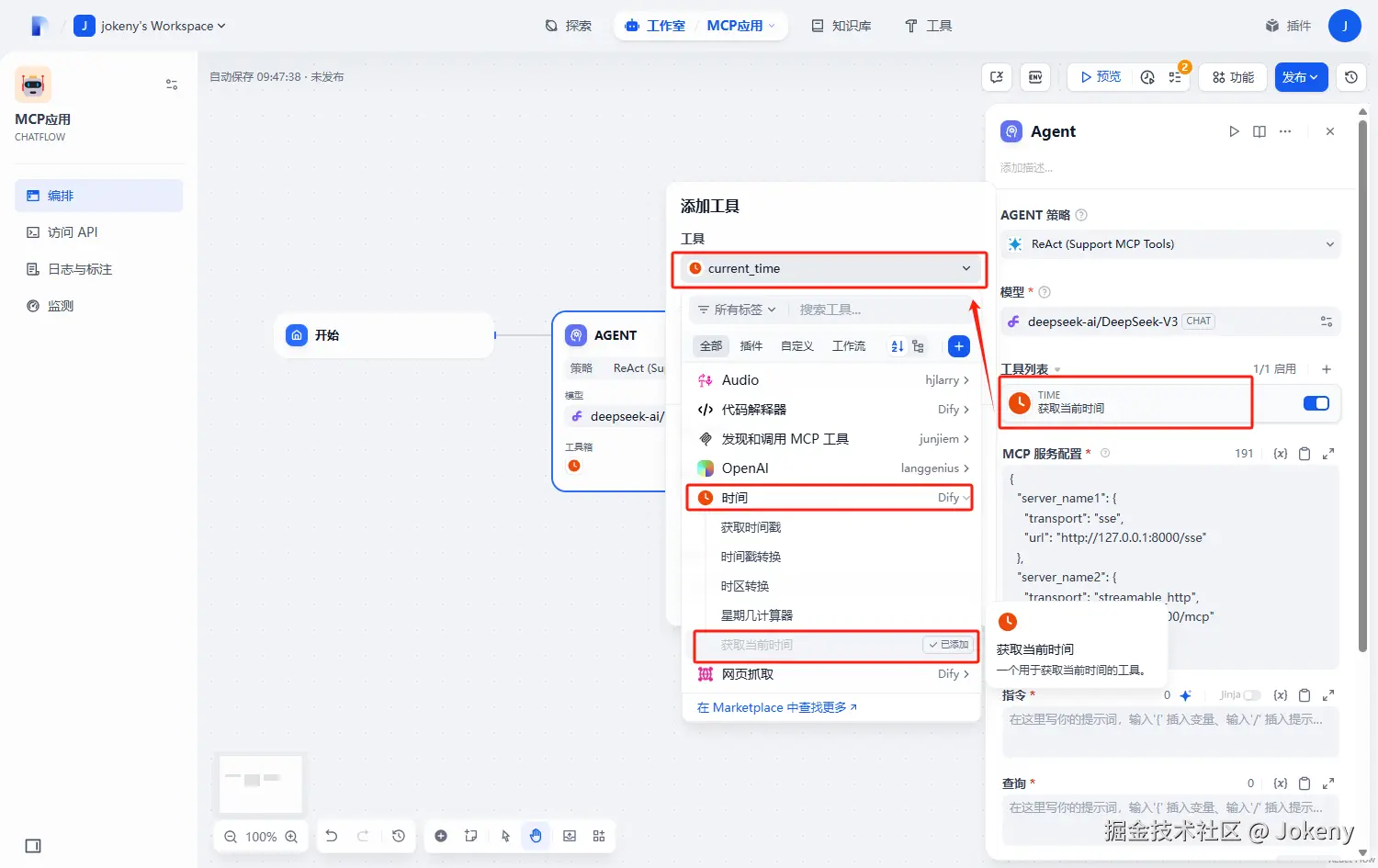Switch to the 全部 tools tab

pyautogui.click(x=711, y=346)
